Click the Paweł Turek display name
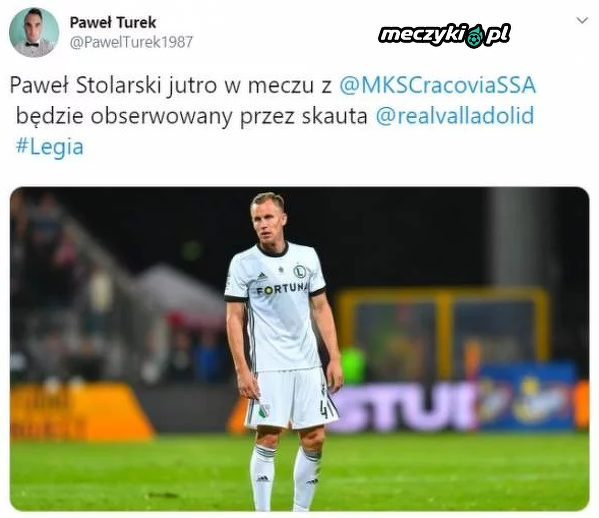This screenshot has width=599, height=518. click(113, 23)
